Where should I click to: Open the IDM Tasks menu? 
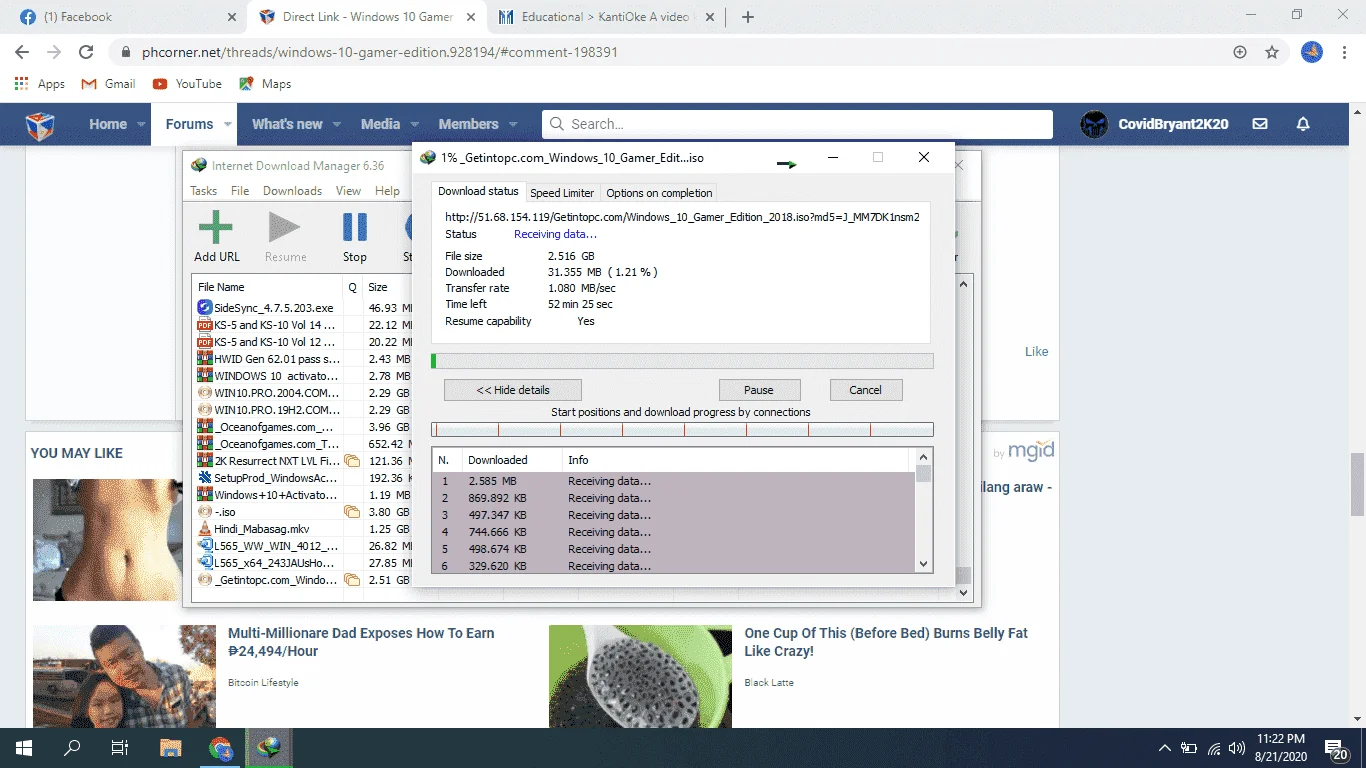[203, 191]
